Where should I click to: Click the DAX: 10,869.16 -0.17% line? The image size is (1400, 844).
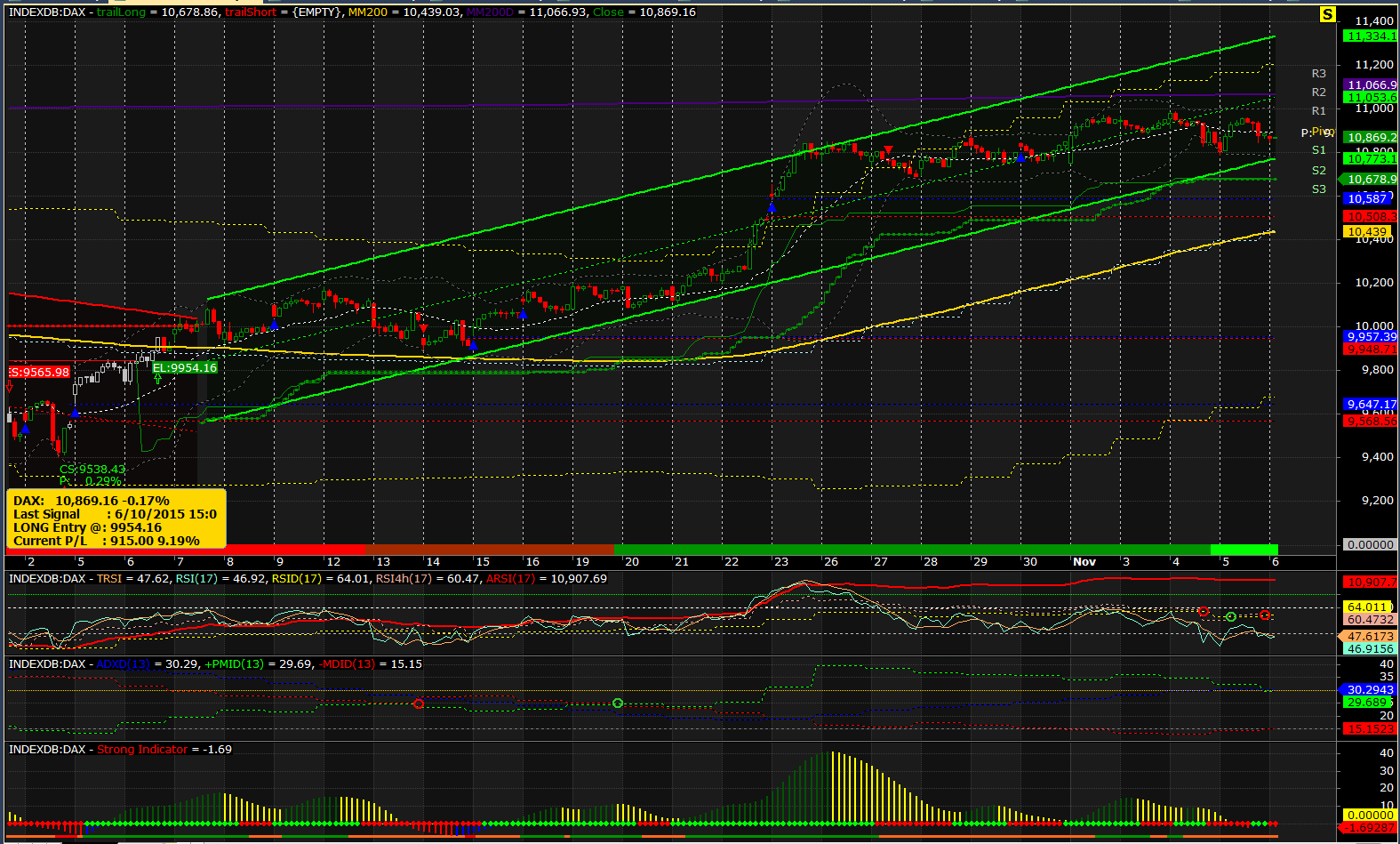tap(92, 501)
